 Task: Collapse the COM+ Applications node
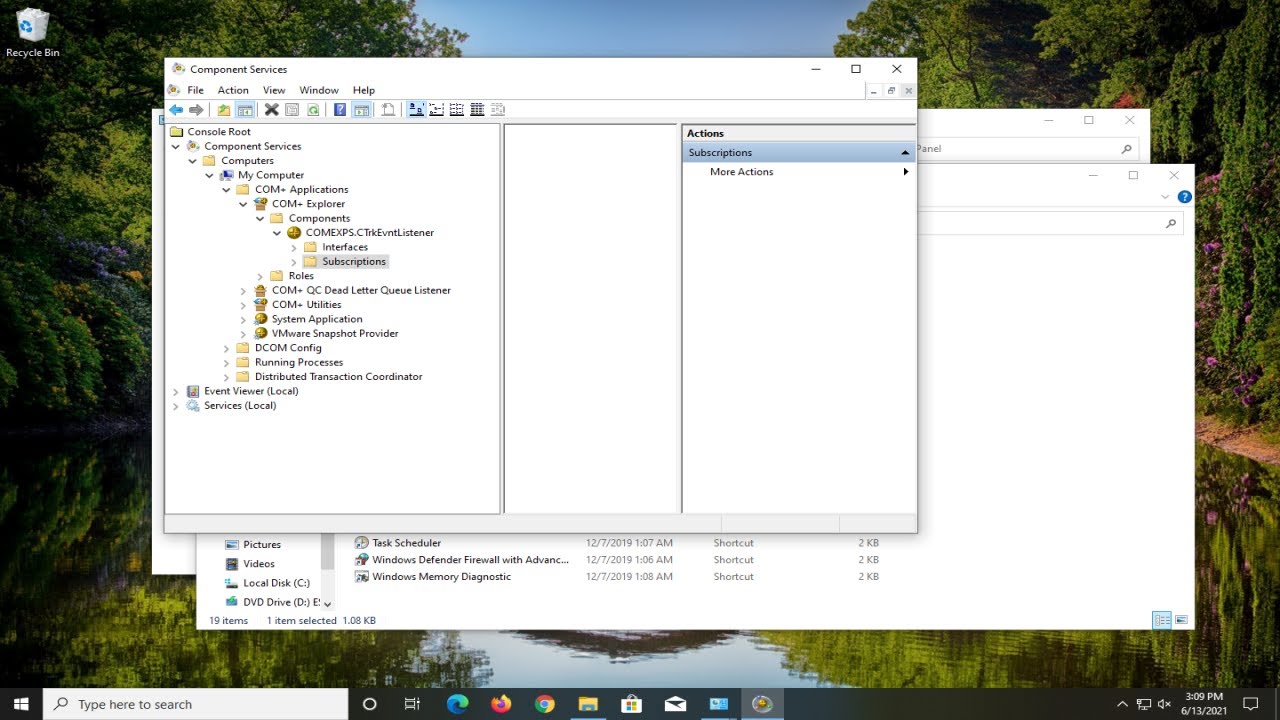(x=227, y=189)
